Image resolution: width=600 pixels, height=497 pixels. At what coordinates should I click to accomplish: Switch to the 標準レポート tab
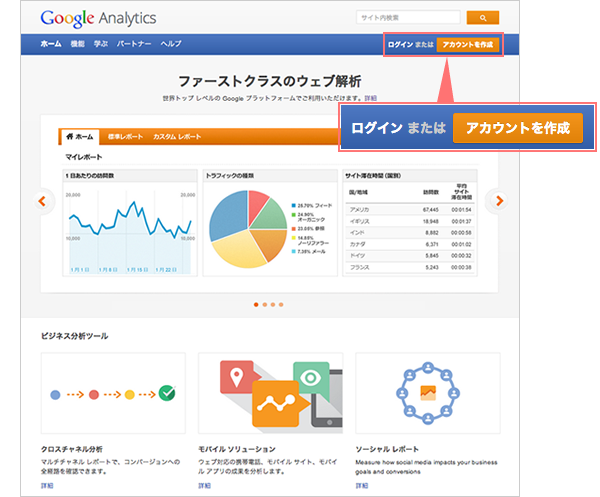coord(125,137)
